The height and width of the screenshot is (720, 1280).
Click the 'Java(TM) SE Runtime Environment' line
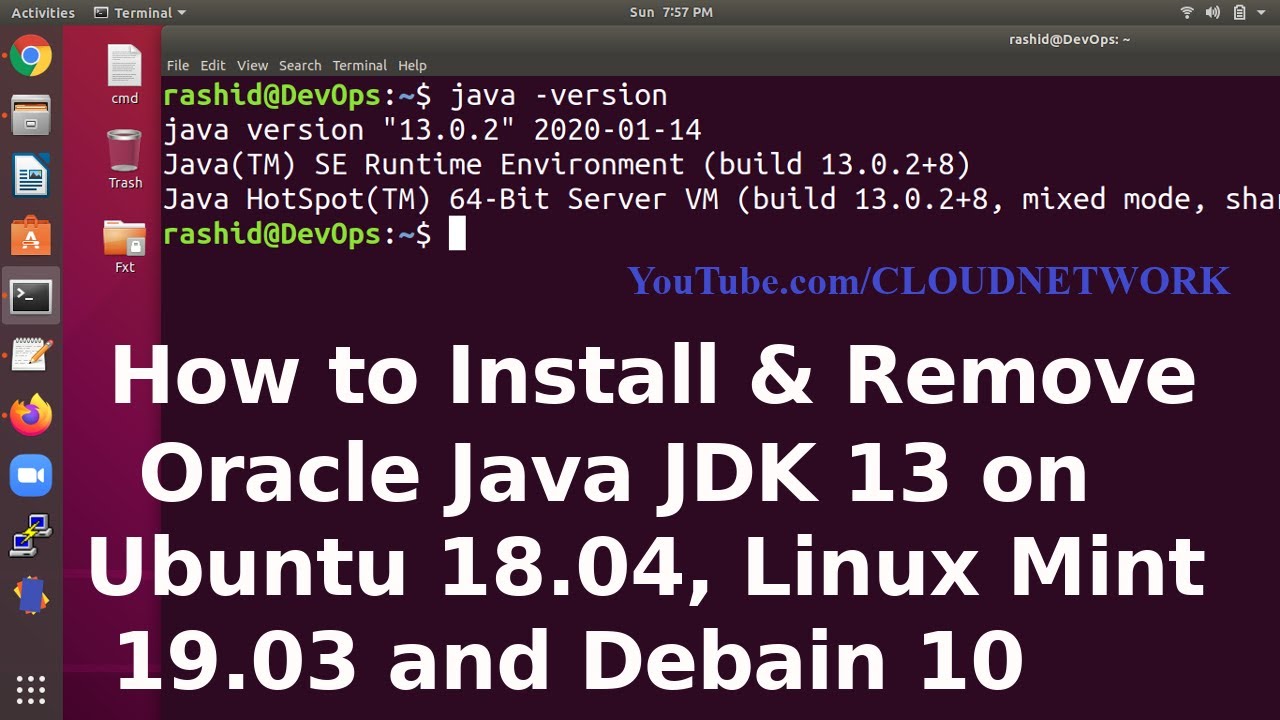(x=567, y=165)
